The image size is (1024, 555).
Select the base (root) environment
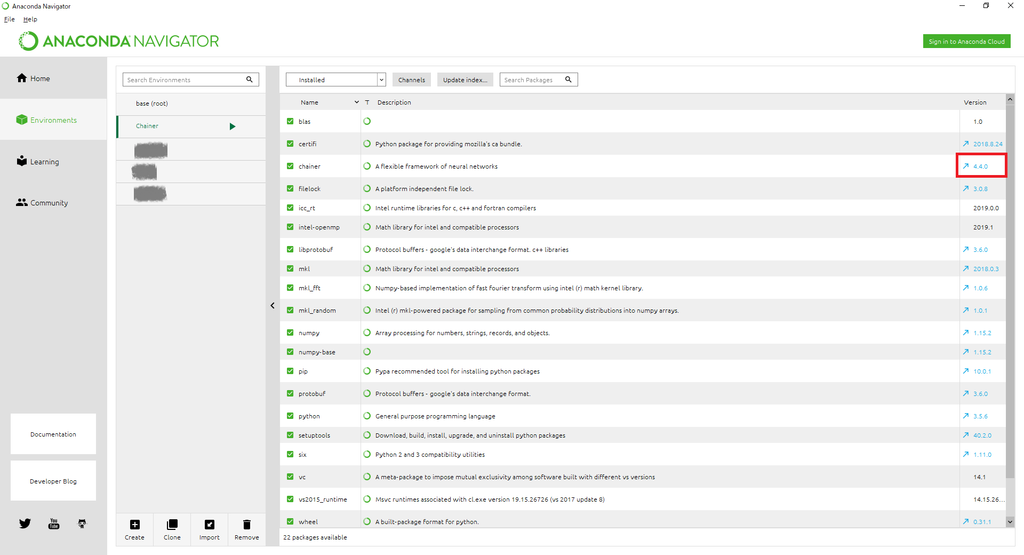[191, 104]
